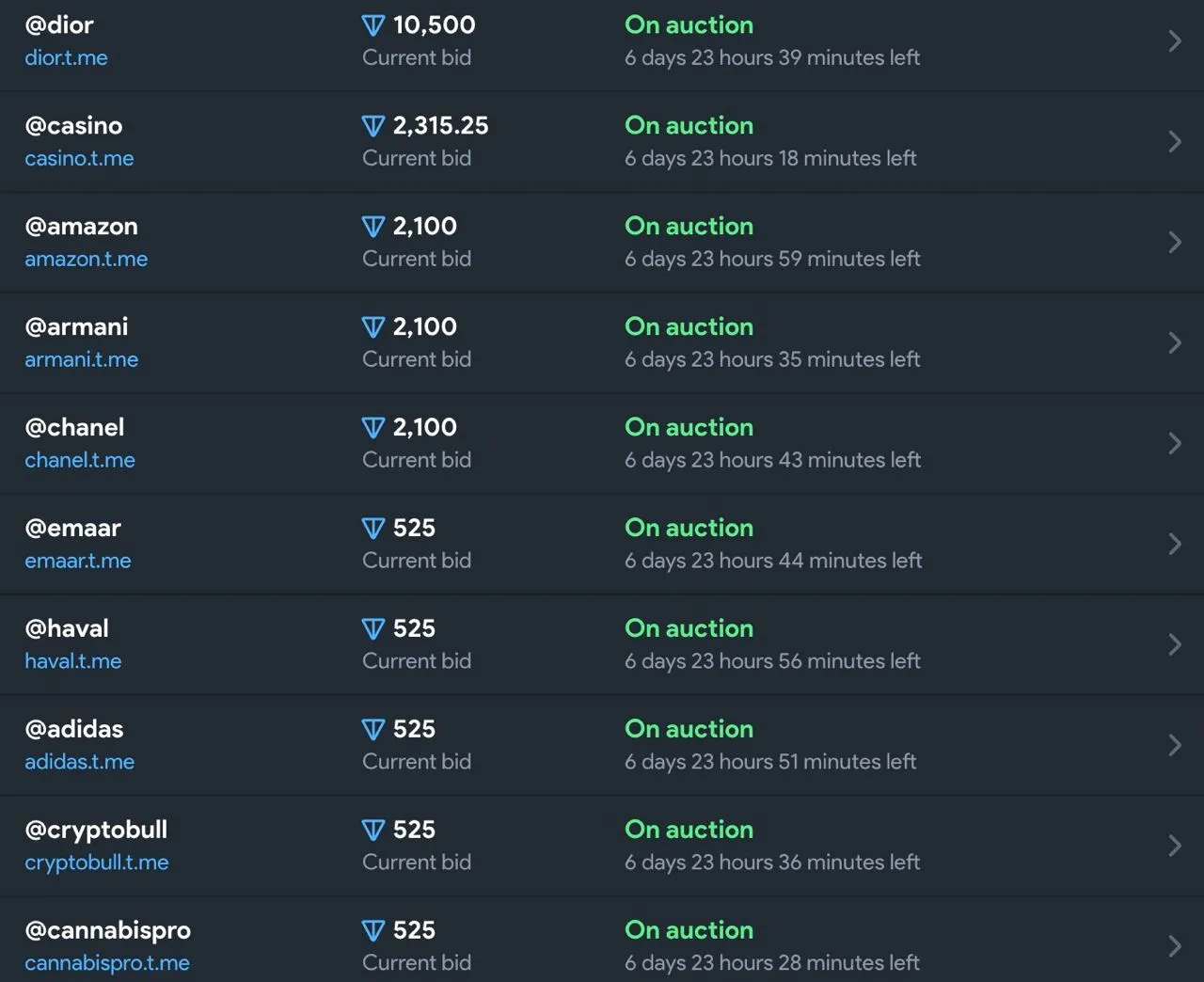Expand the @dior row chevron arrow
The width and height of the screenshot is (1204, 982).
click(x=1175, y=41)
